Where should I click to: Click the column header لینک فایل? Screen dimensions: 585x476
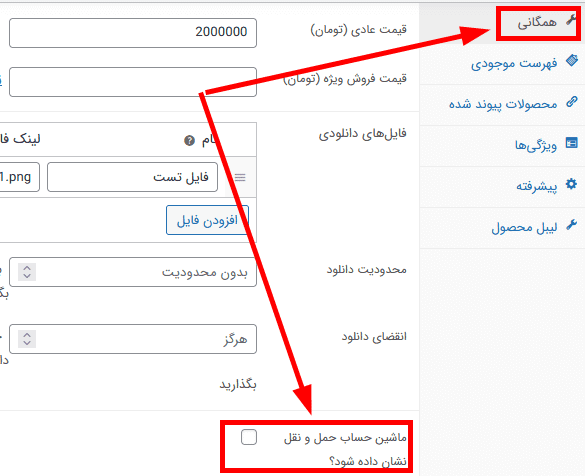tap(20, 139)
